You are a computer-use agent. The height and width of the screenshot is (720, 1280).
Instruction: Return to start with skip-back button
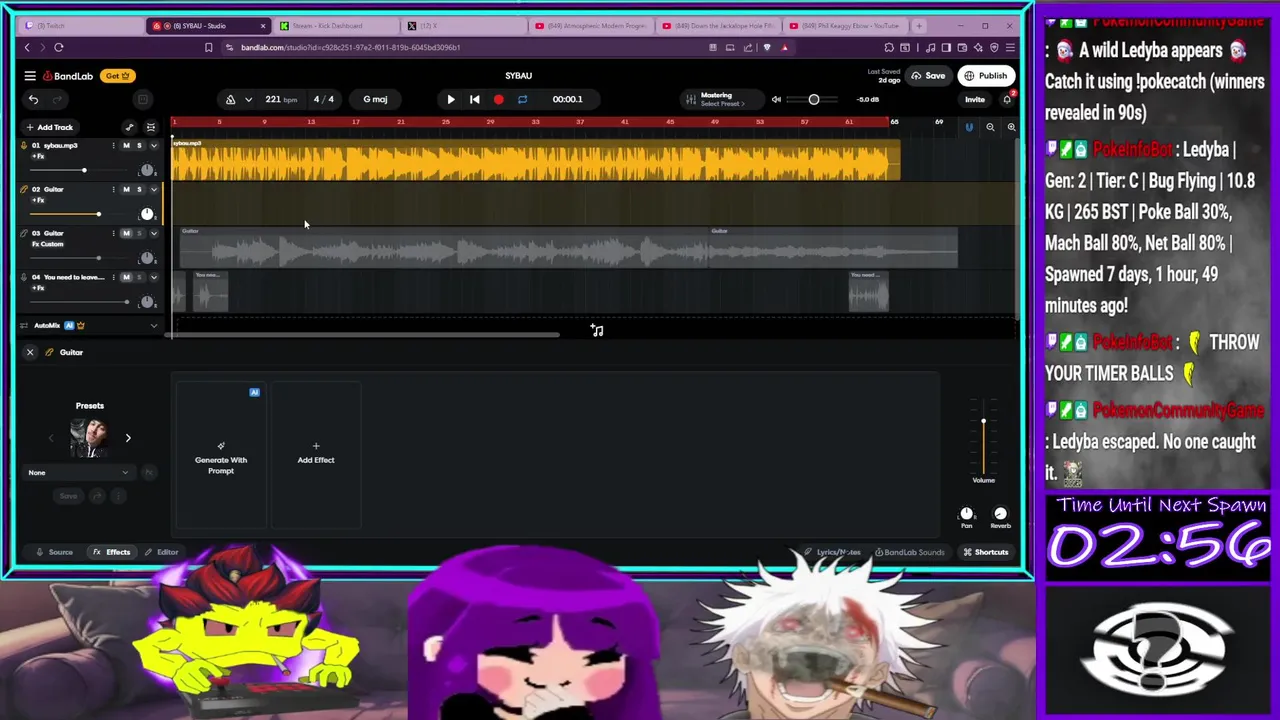coord(474,99)
